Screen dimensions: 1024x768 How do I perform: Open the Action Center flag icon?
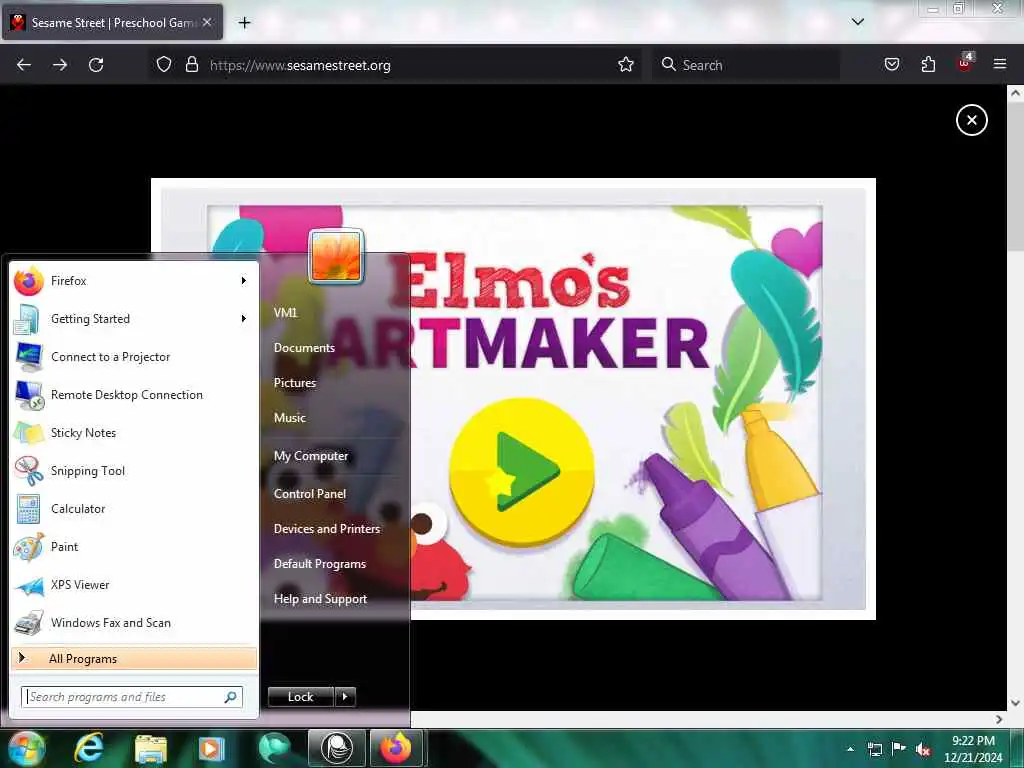point(899,748)
